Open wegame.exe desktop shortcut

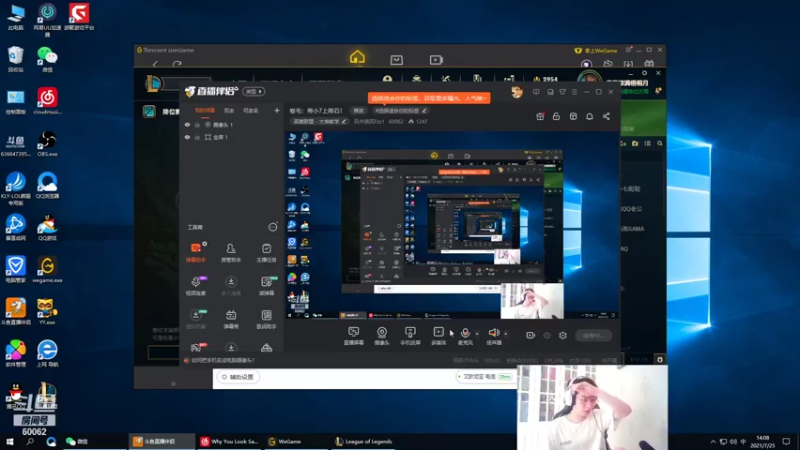(x=47, y=270)
